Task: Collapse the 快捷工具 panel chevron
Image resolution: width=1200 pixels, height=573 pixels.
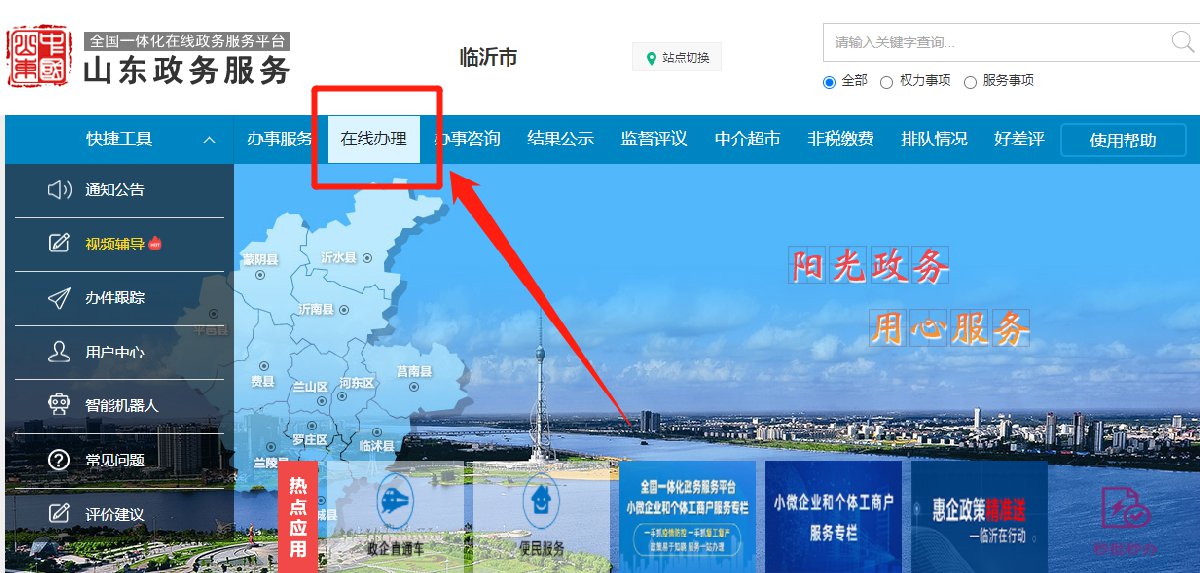Action: (x=209, y=140)
